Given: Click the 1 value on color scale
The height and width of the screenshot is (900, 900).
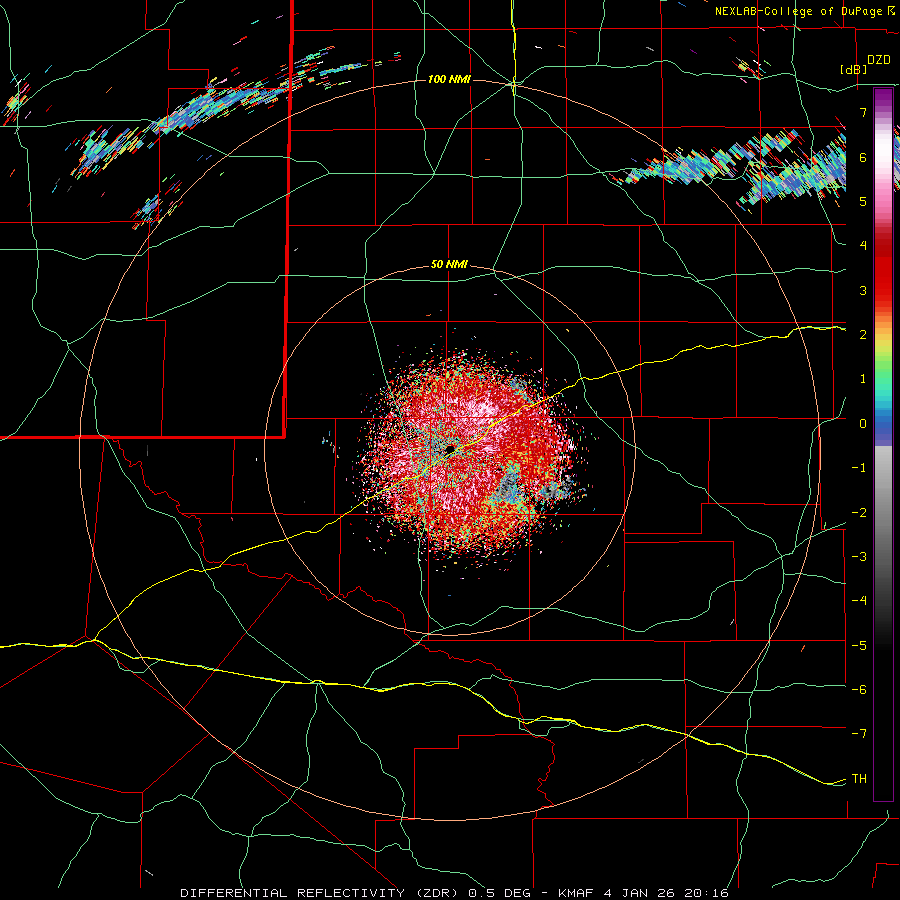Looking at the screenshot, I should [863, 379].
